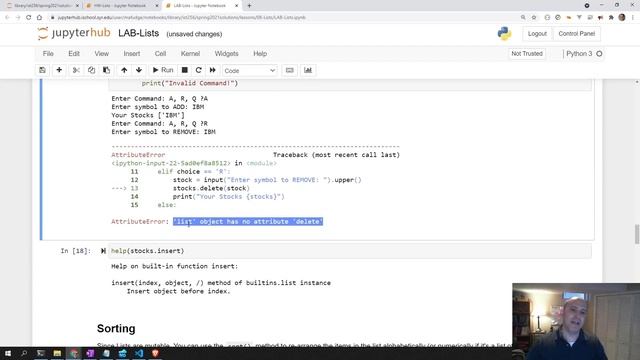Open the command palette keyboard icon
The width and height of the screenshot is (640, 360).
(290, 70)
